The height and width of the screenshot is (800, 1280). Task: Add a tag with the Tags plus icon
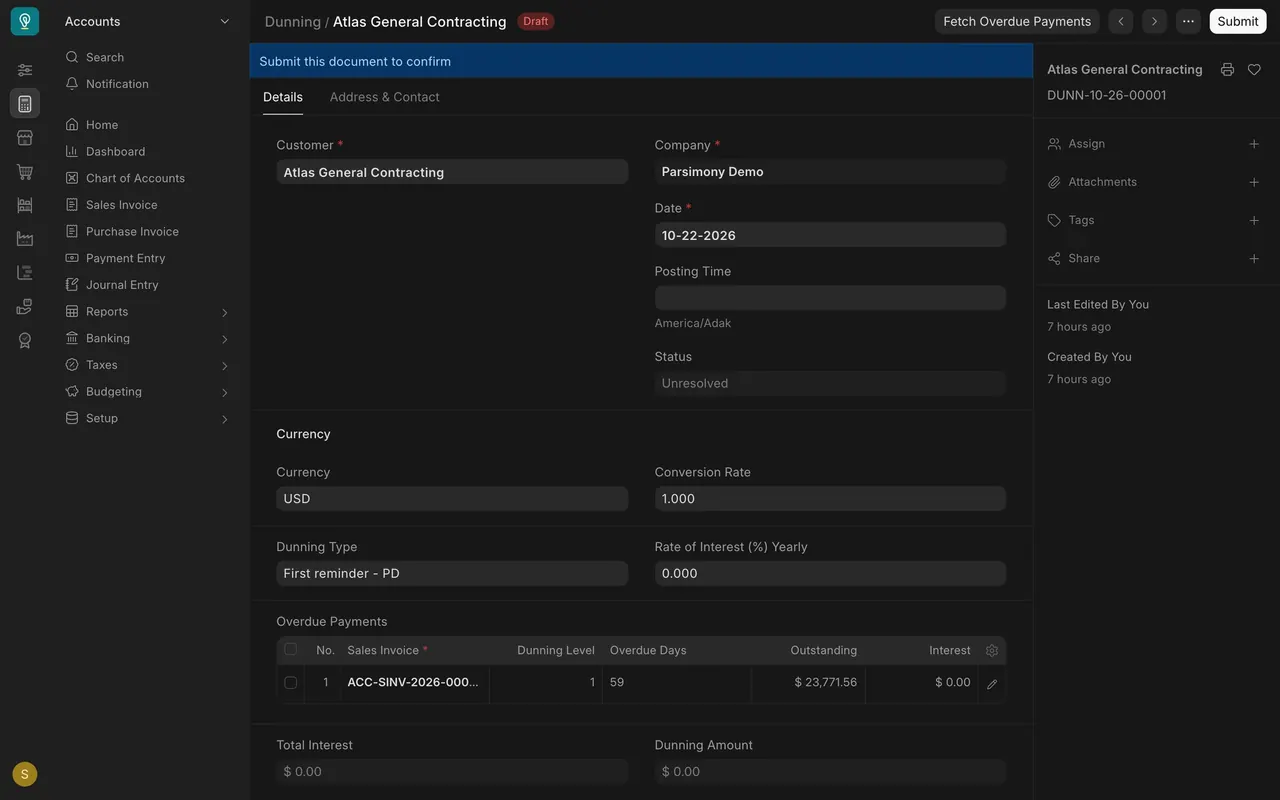(1254, 220)
